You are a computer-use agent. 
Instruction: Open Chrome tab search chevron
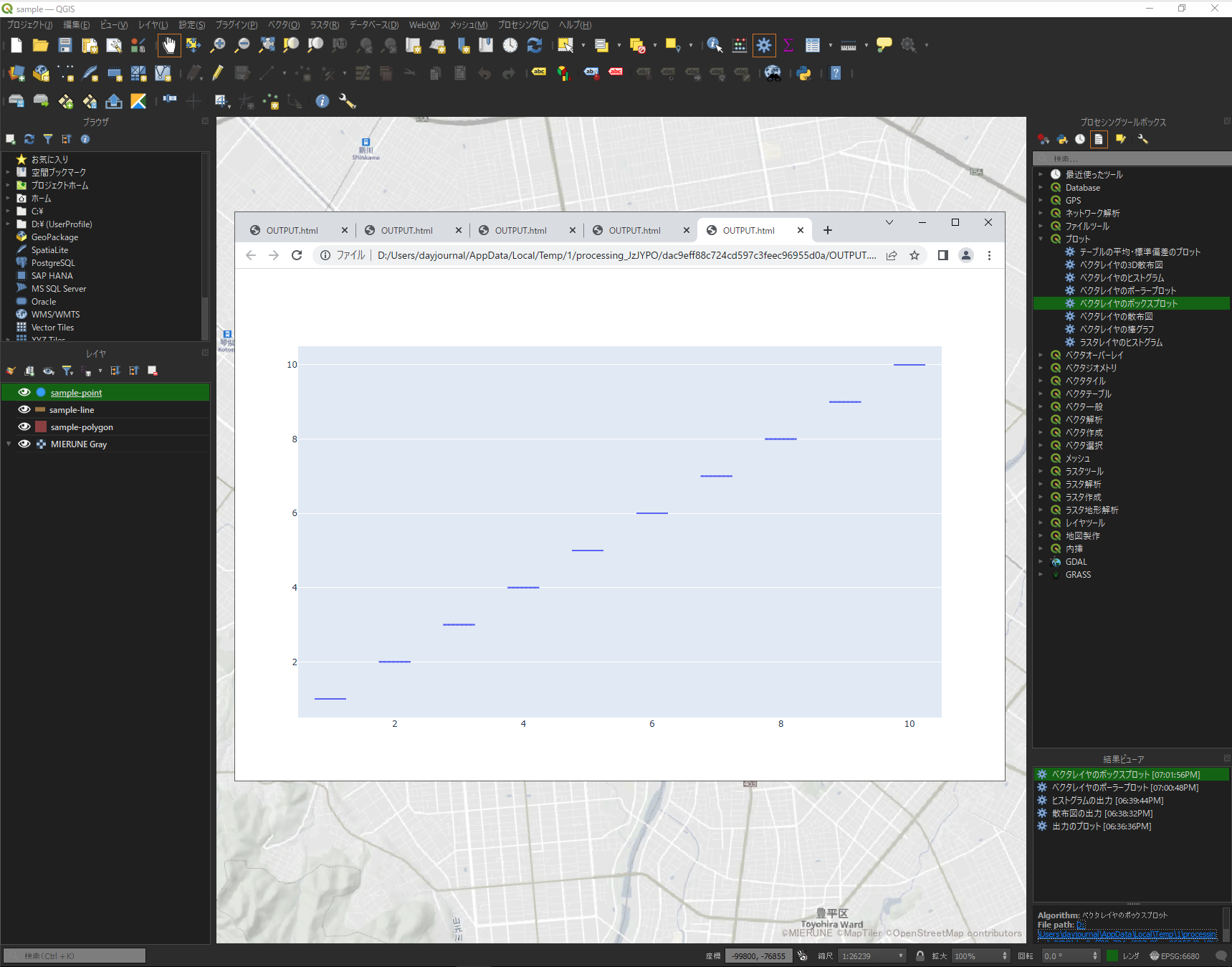(889, 222)
